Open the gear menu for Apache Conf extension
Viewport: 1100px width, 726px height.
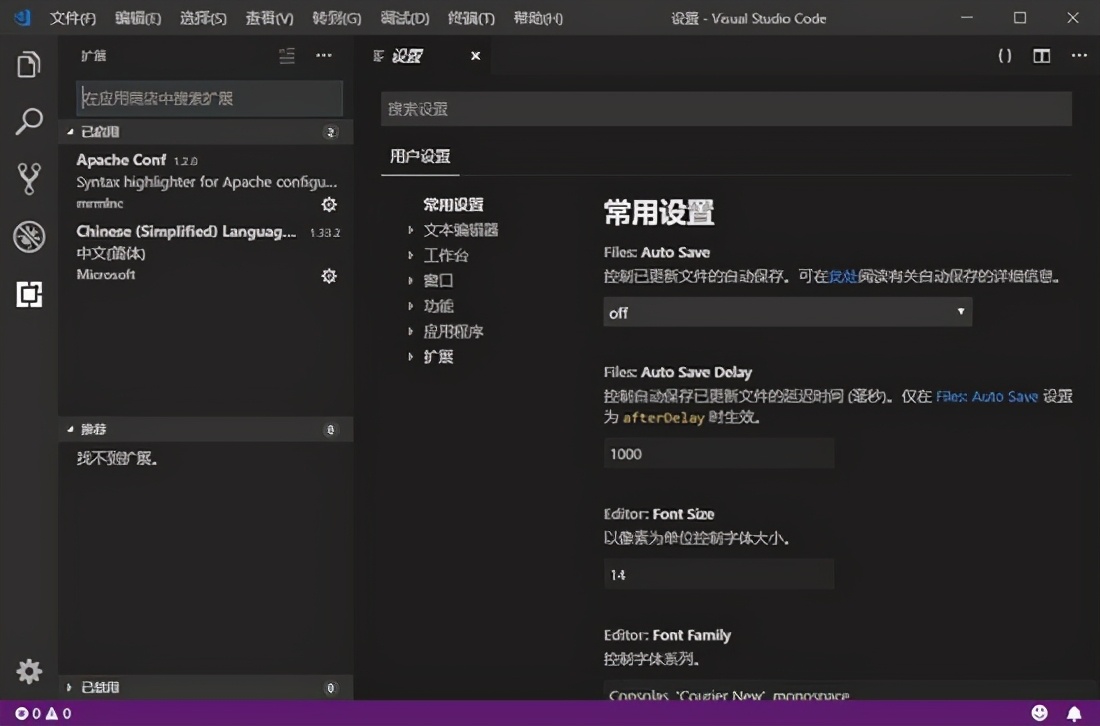(329, 204)
